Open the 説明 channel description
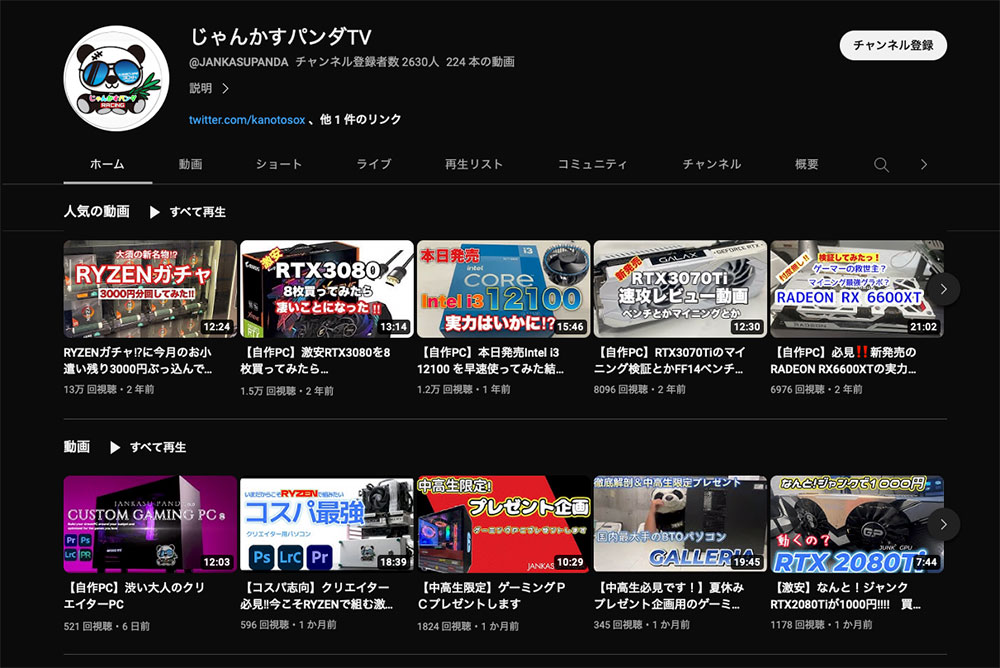Image resolution: width=1000 pixels, height=668 pixels. click(x=201, y=89)
